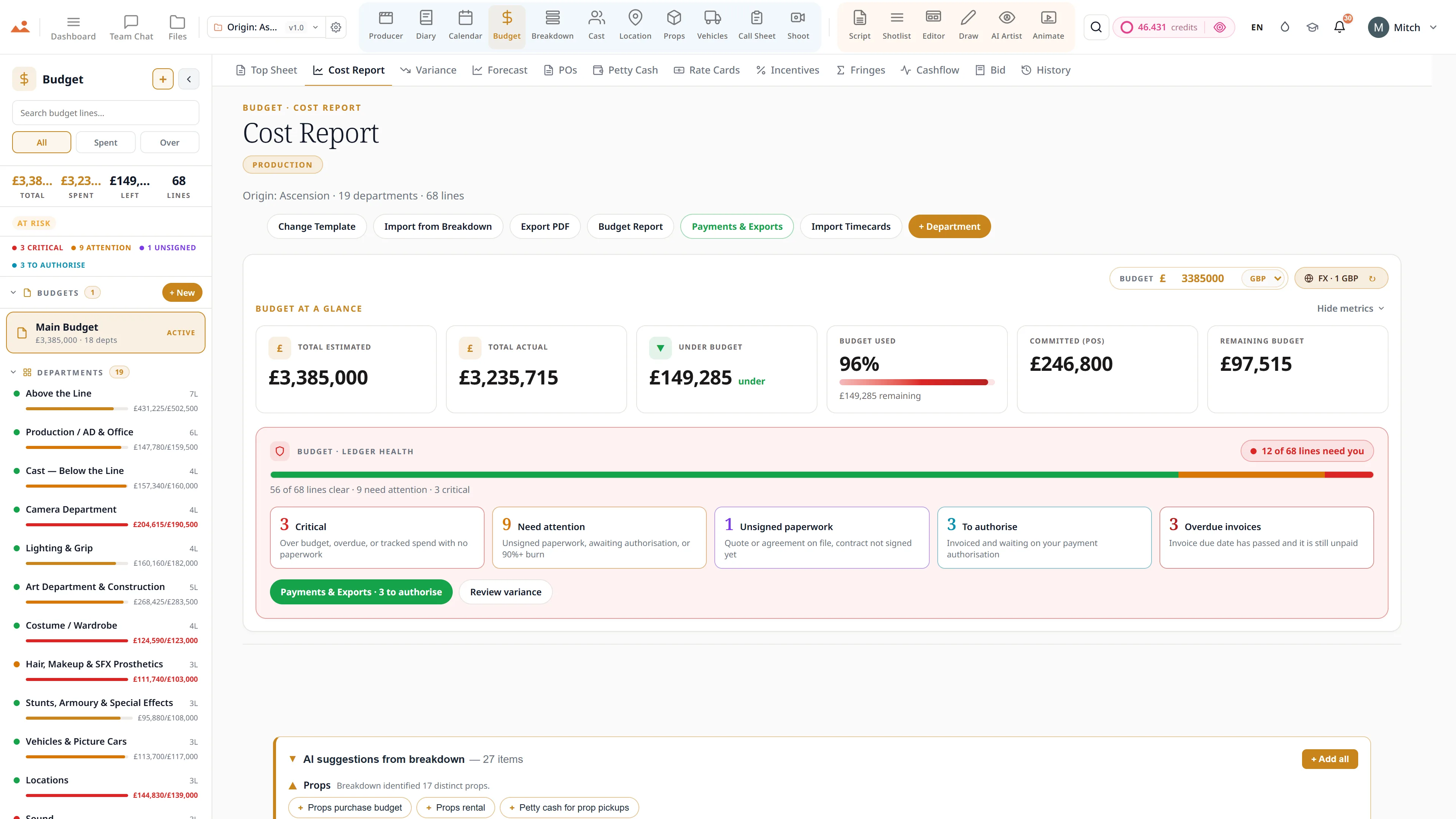Open the Breakdown module
The width and height of the screenshot is (1456, 819).
click(x=552, y=26)
